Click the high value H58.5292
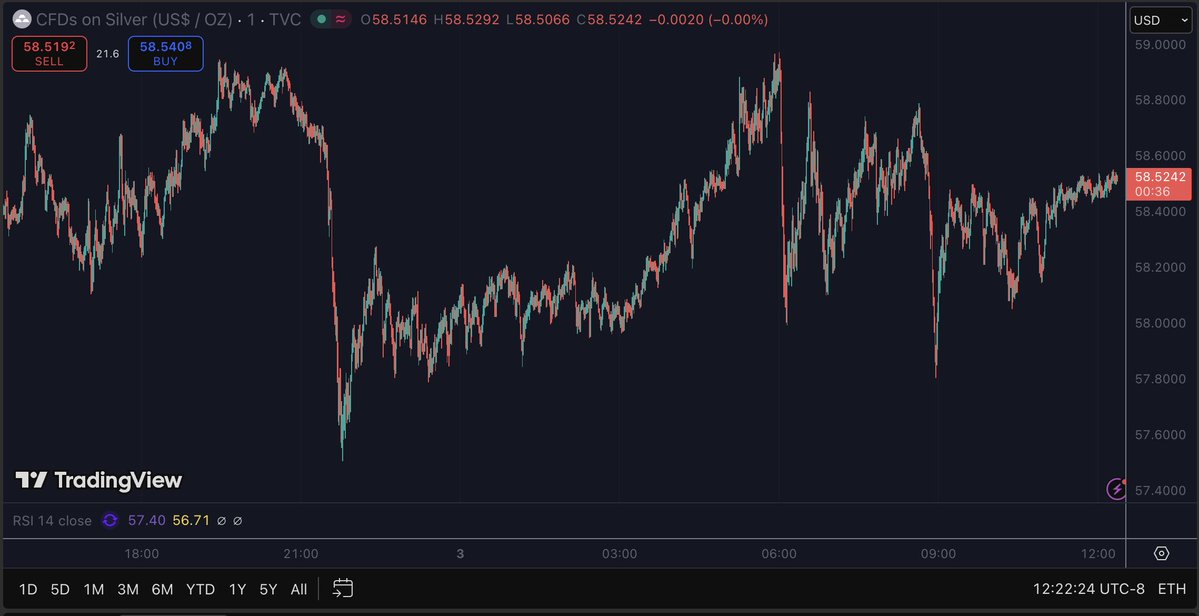 466,20
